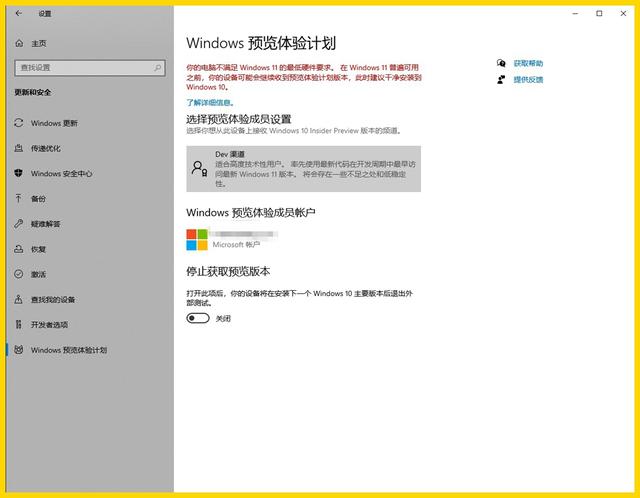
Task: Click the Windows 预览体验成员帐户 heading
Action: pyautogui.click(x=251, y=212)
